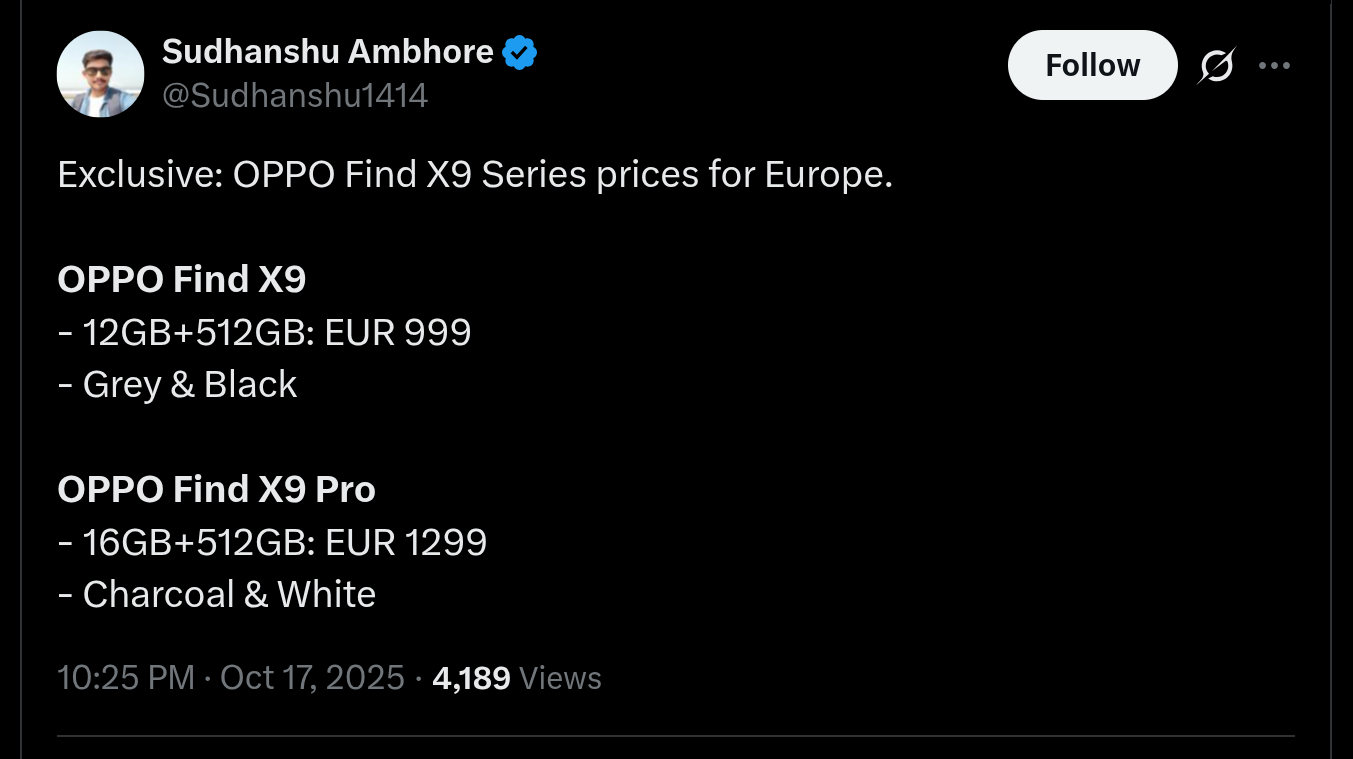The height and width of the screenshot is (759, 1353).
Task: Click the bold OPPO Find X9 Pro heading
Action: click(217, 490)
